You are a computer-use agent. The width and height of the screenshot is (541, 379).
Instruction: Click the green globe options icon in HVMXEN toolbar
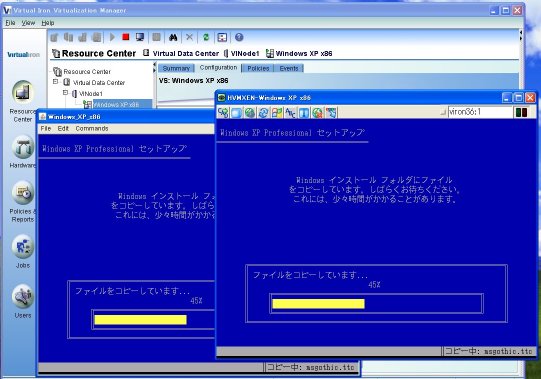click(x=250, y=113)
